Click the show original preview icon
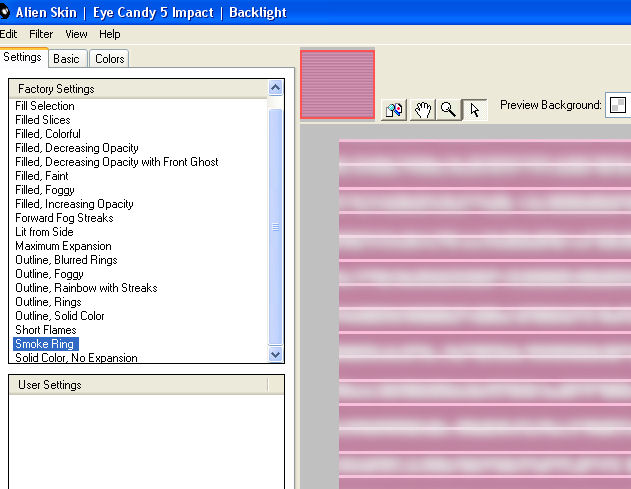Viewport: 631px width, 489px height. pyautogui.click(x=394, y=109)
